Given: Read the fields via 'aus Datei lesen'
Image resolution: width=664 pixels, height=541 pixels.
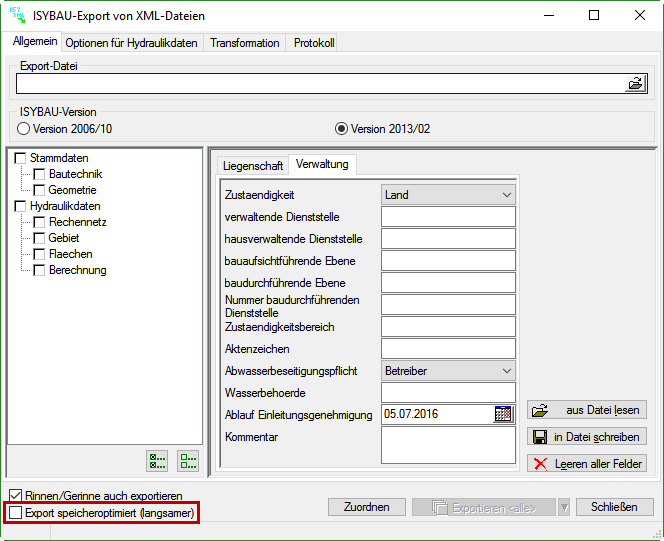Looking at the screenshot, I should point(587,410).
